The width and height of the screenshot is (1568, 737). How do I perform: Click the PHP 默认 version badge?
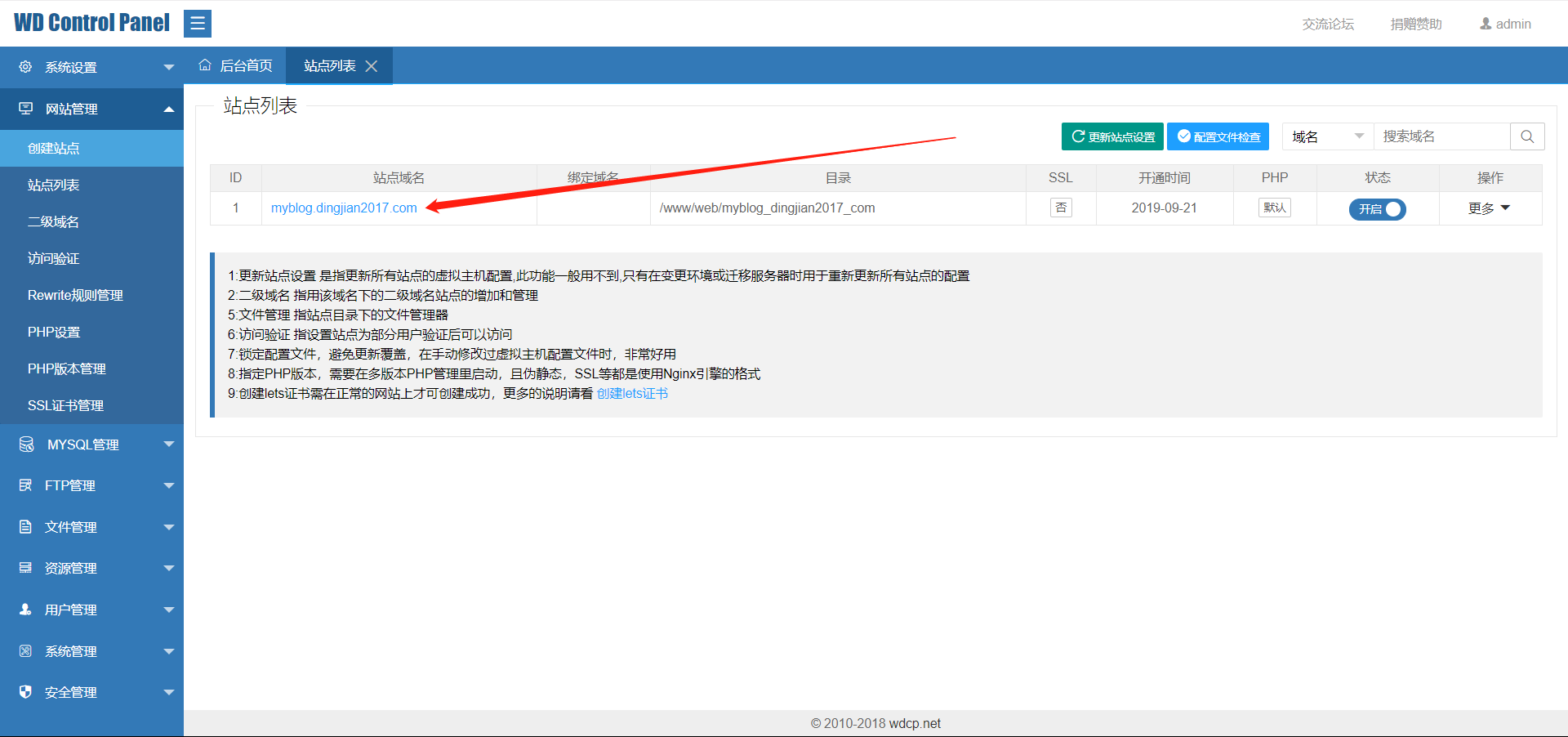pyautogui.click(x=1274, y=208)
